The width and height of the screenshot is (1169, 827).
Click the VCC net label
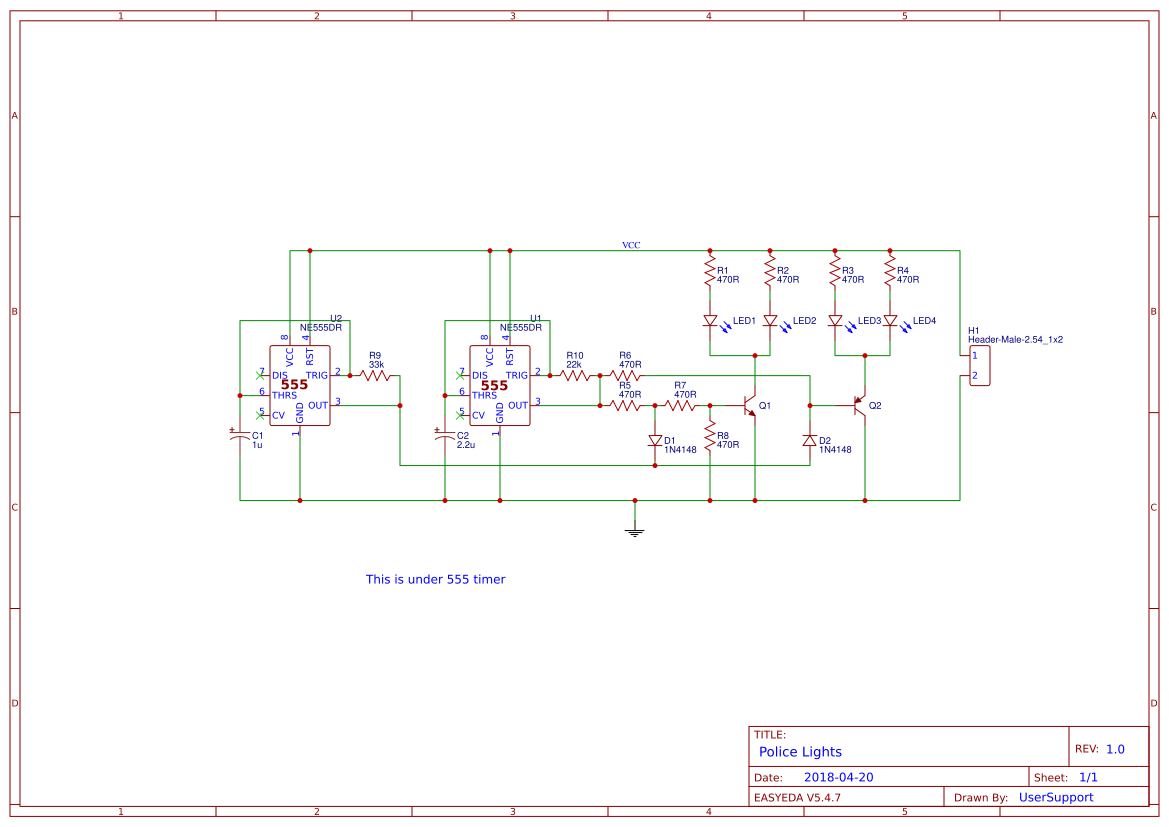(x=631, y=245)
